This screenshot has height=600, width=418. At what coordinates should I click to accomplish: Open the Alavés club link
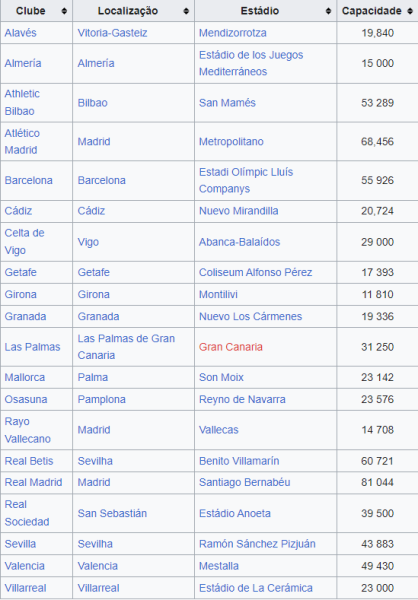(x=21, y=33)
